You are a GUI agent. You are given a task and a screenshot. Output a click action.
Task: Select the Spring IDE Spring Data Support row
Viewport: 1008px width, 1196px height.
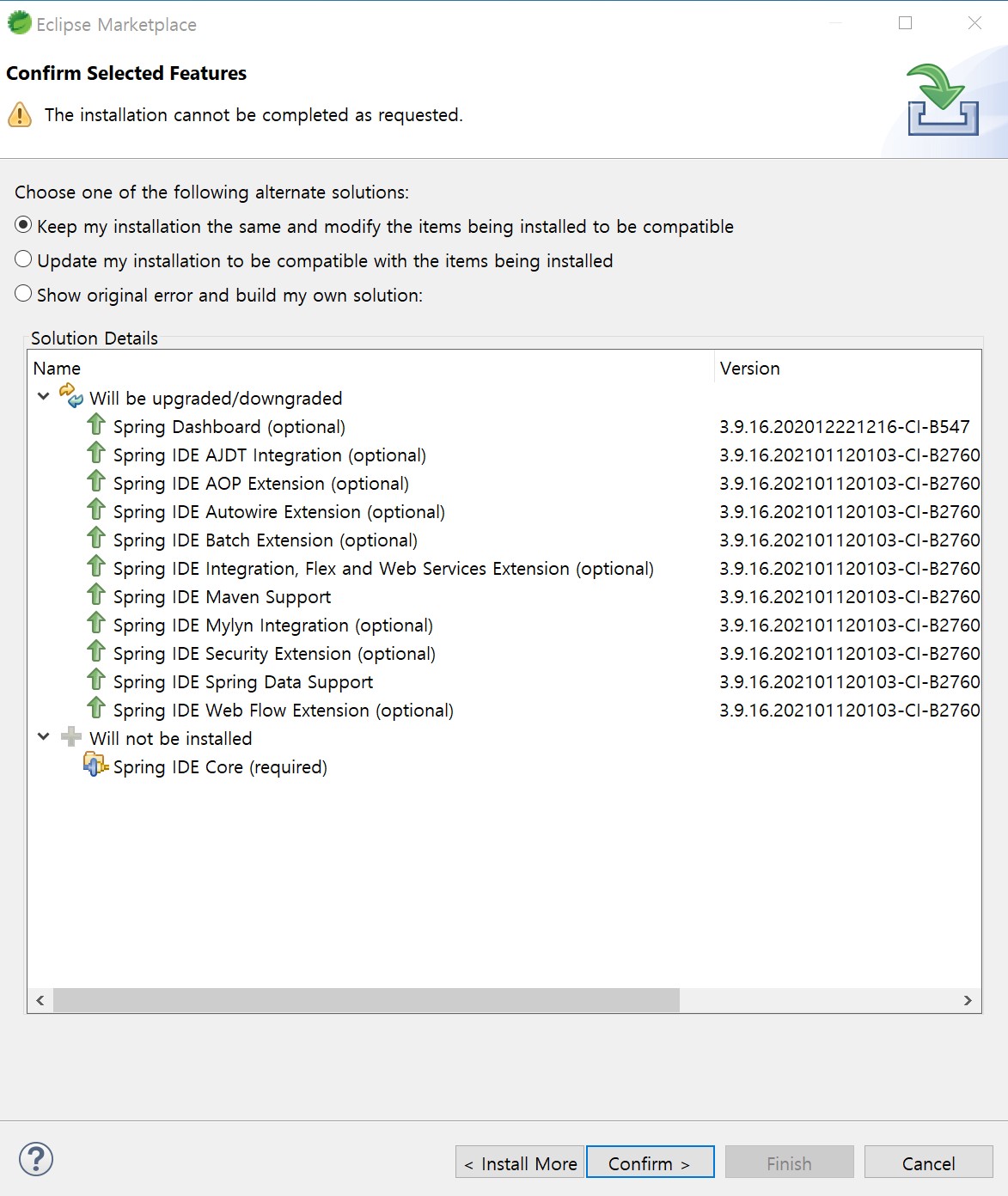[243, 682]
